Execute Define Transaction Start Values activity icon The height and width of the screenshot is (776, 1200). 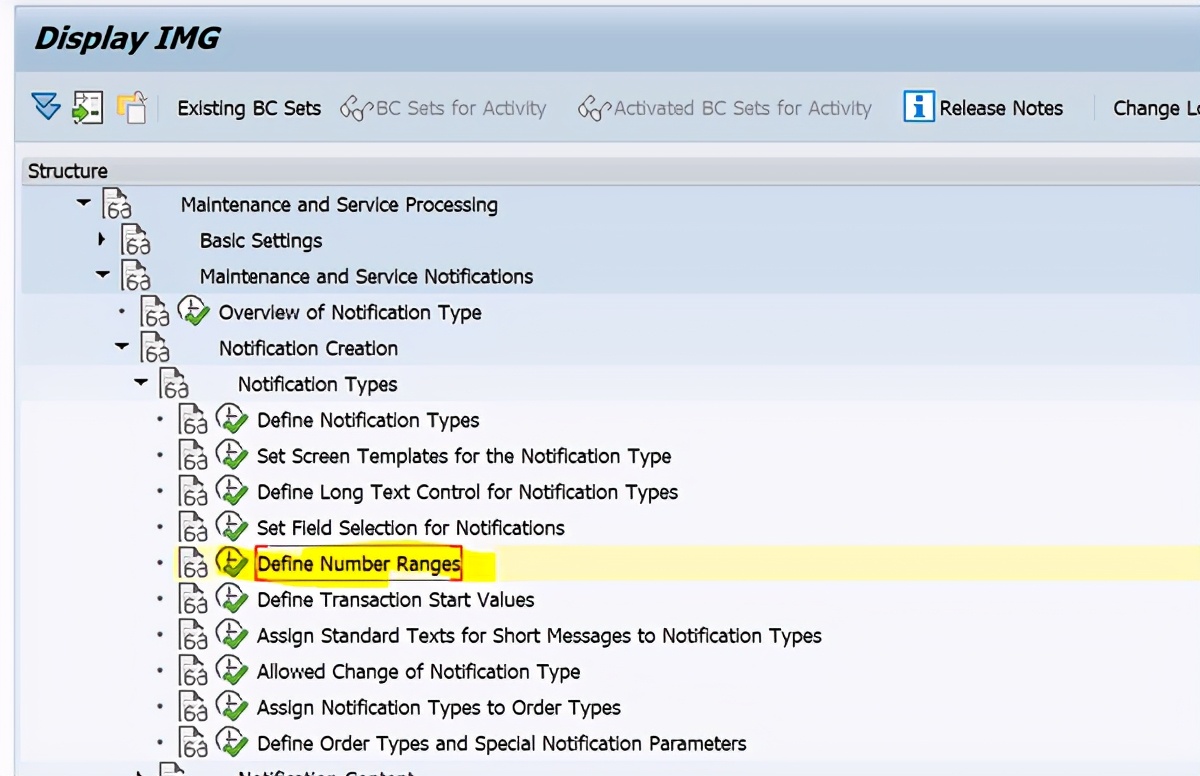(x=231, y=599)
